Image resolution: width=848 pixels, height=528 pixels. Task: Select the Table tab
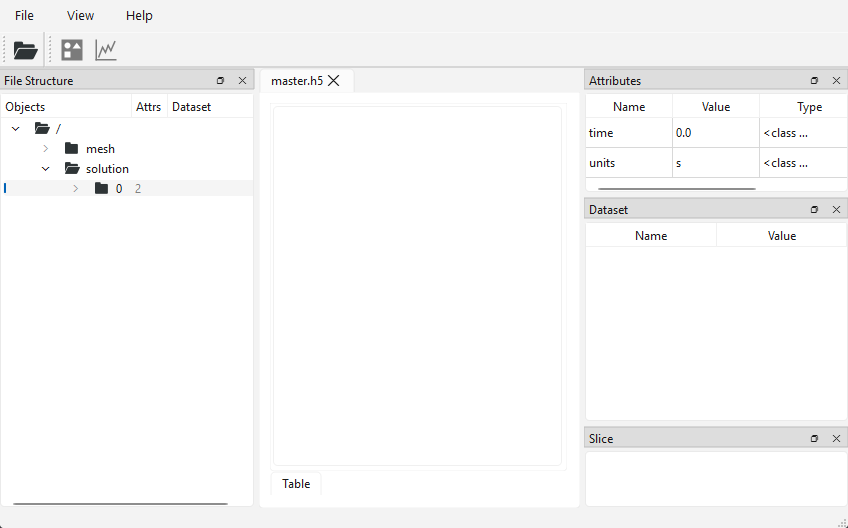[x=296, y=484]
